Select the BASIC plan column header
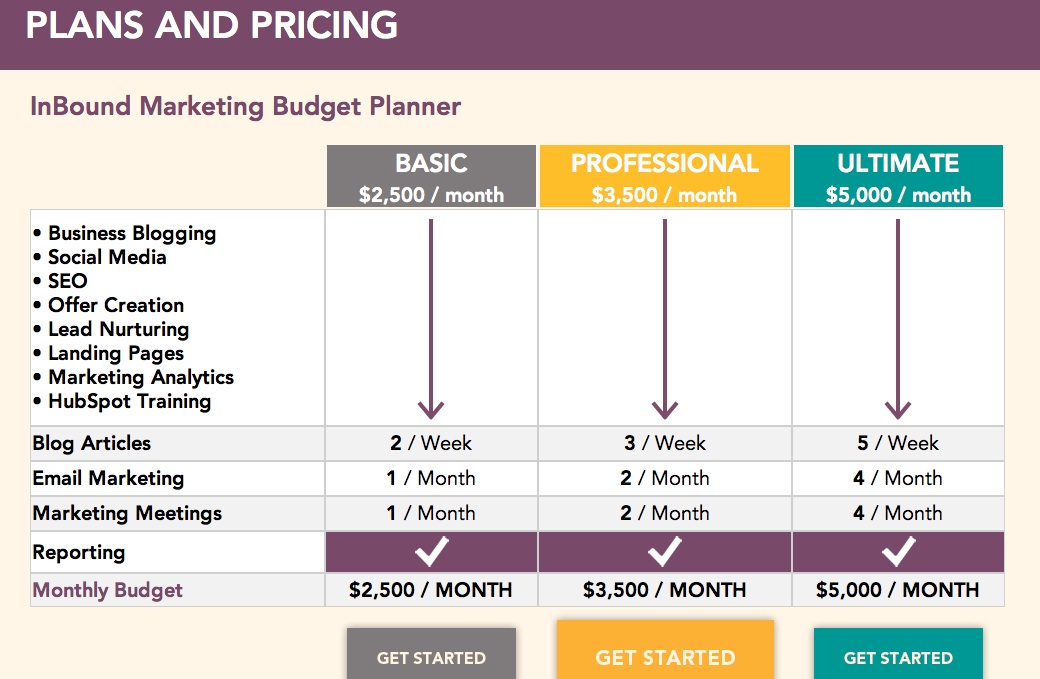 [x=431, y=175]
